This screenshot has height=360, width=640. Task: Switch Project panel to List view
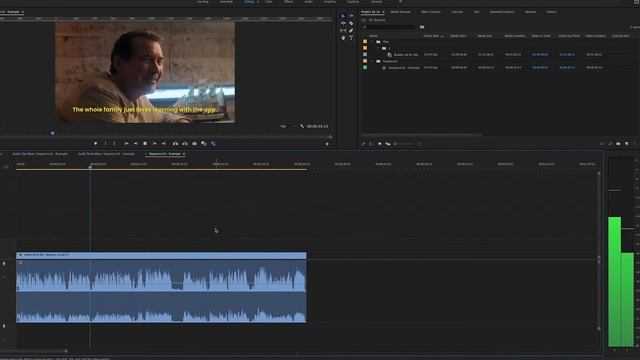[371, 144]
